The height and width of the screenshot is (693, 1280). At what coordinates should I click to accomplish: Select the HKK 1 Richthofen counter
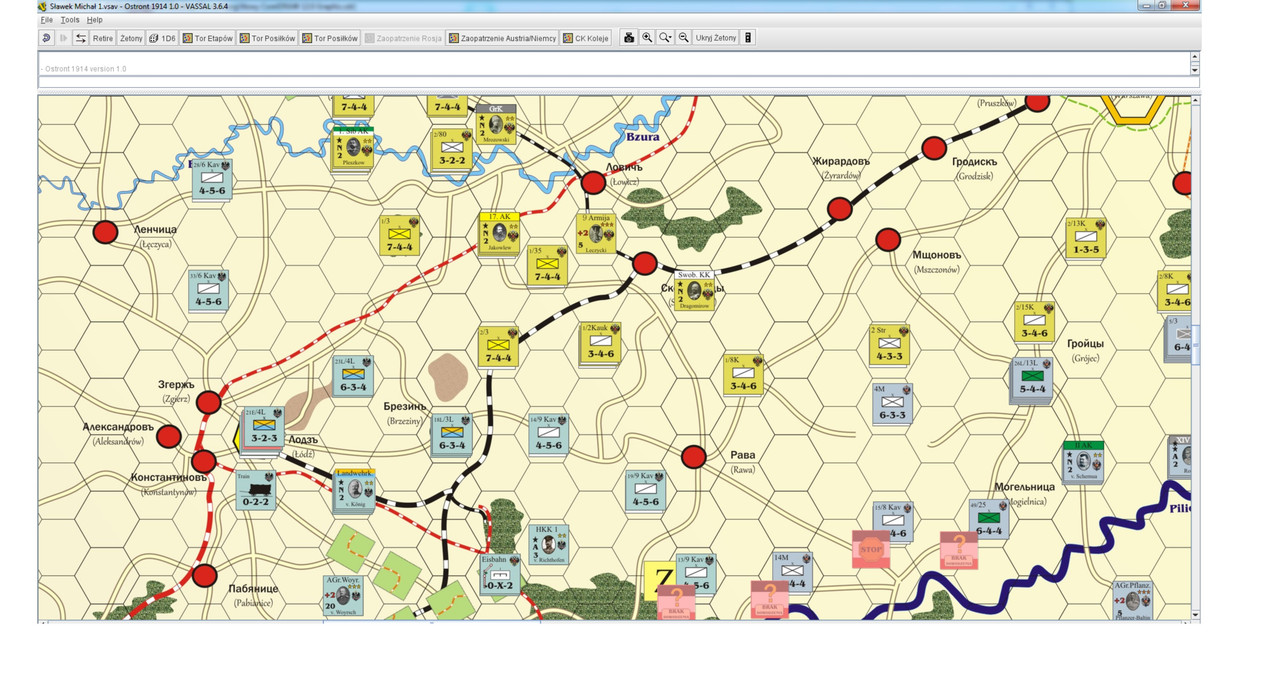click(549, 544)
